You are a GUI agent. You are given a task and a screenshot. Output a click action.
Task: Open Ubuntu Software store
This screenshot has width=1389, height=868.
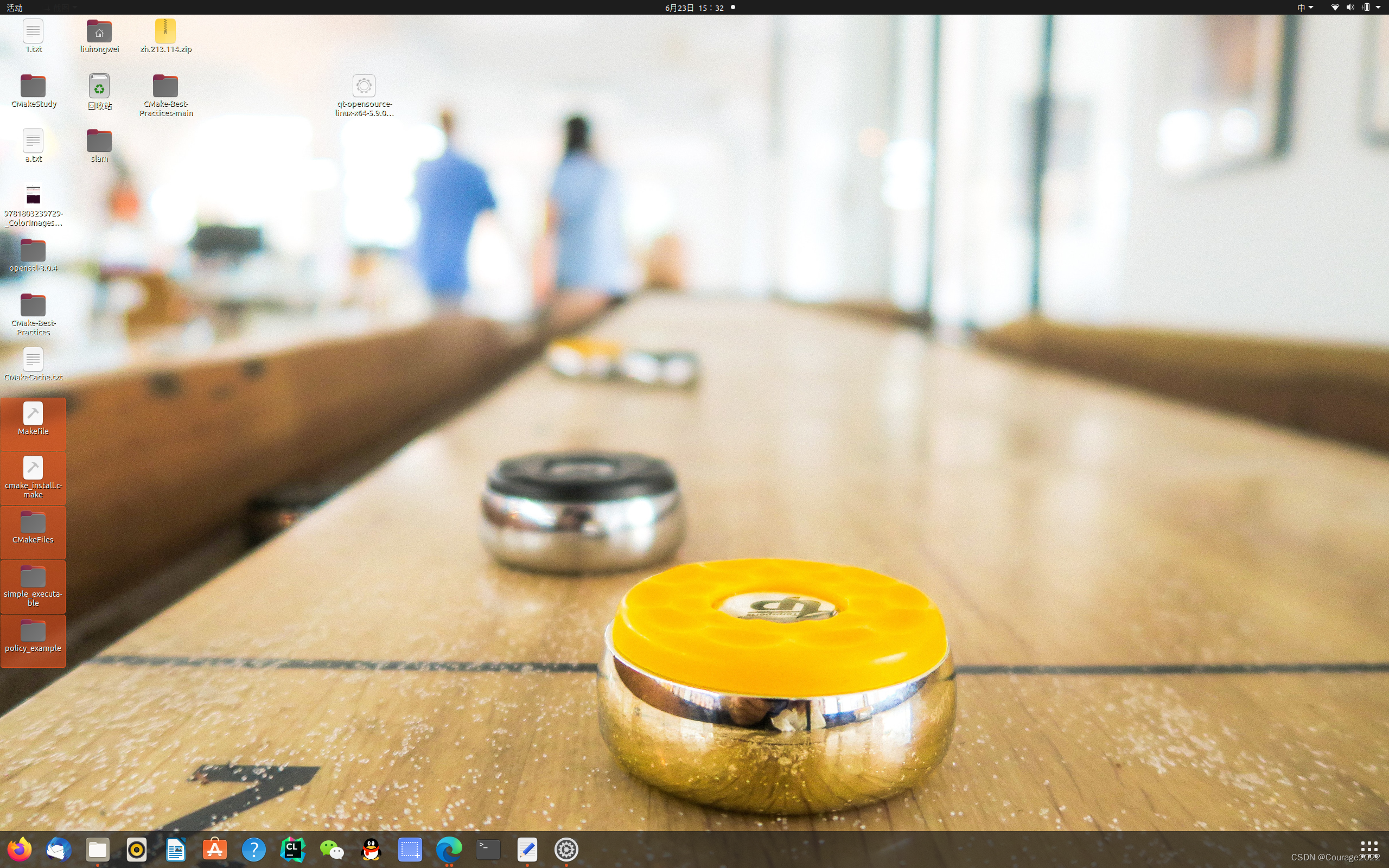tap(215, 848)
